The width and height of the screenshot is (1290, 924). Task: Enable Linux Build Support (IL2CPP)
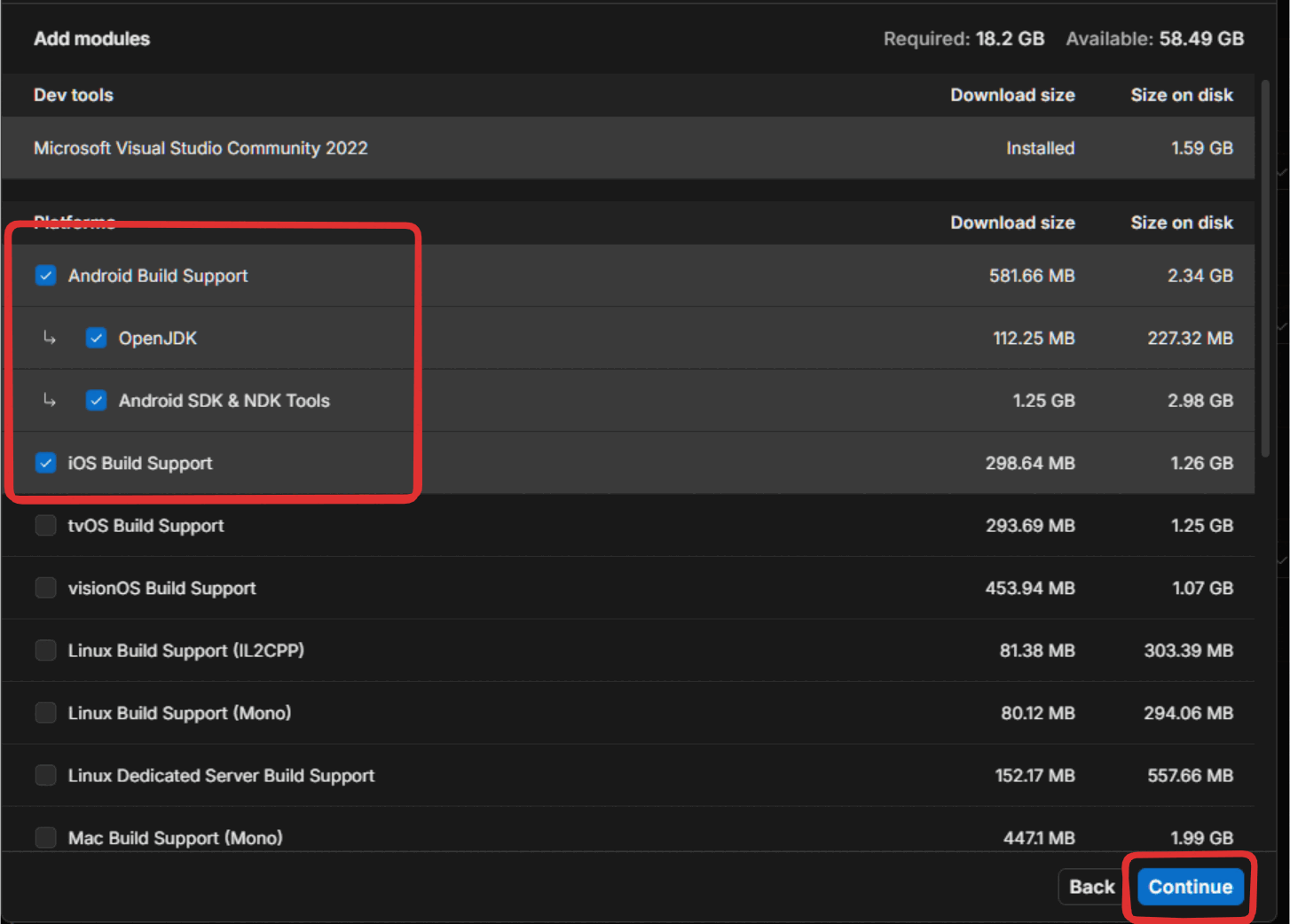tap(45, 650)
